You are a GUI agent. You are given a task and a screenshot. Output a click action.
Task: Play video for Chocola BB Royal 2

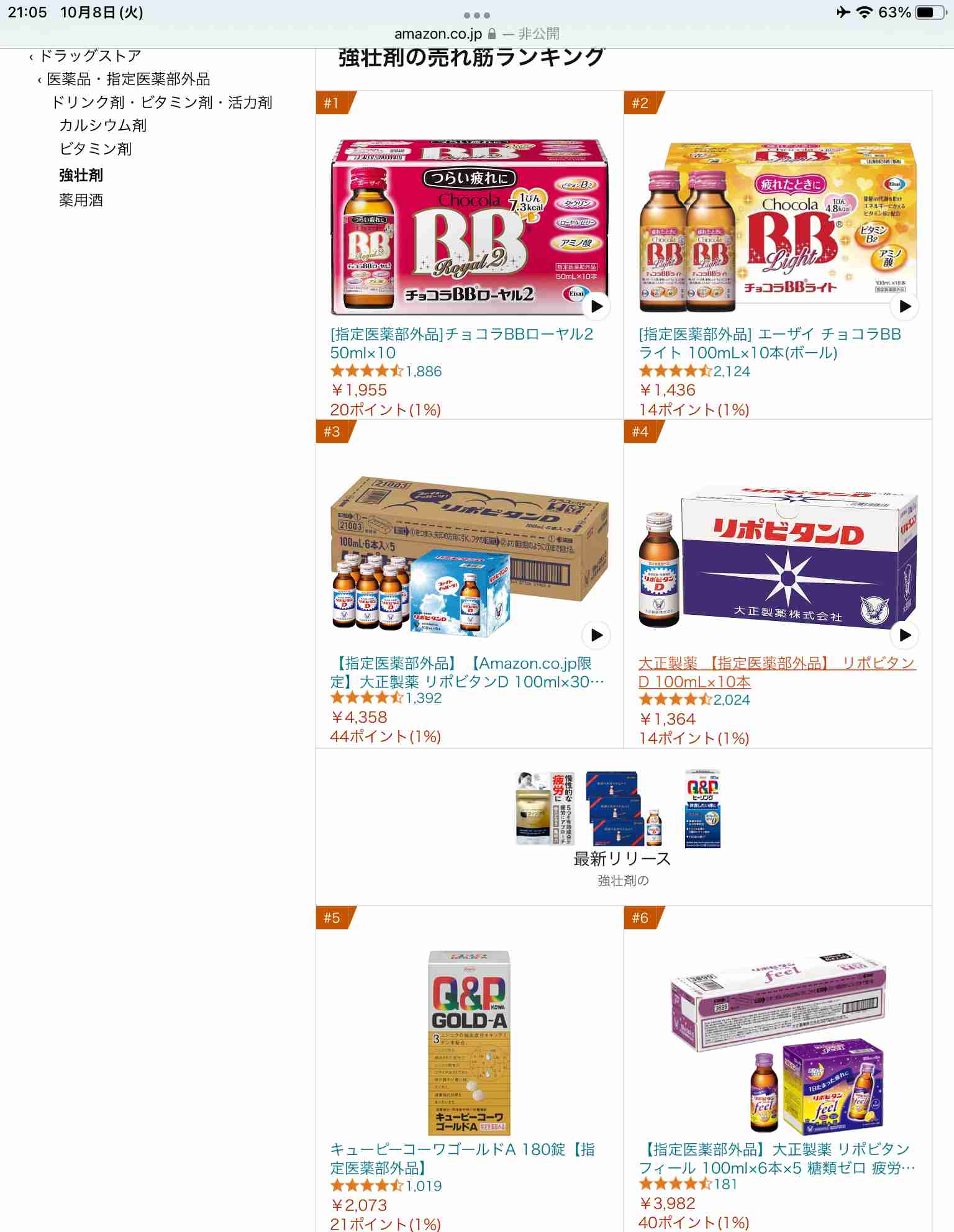pyautogui.click(x=596, y=306)
